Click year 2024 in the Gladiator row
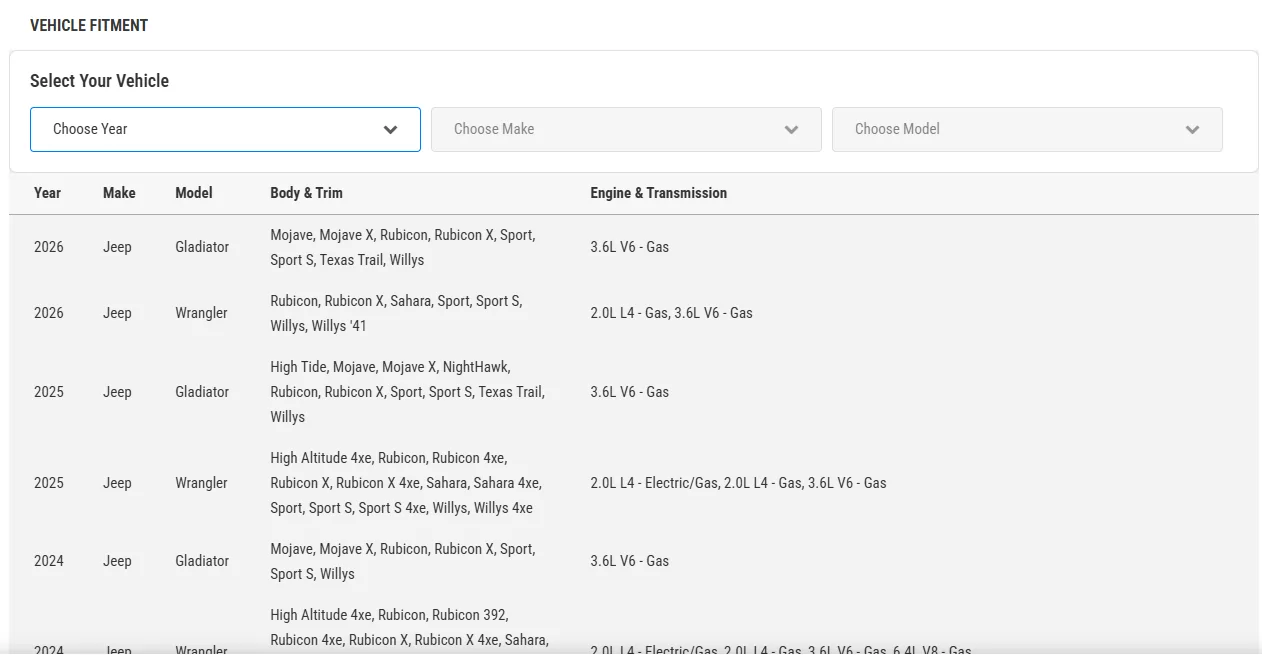This screenshot has width=1262, height=655. coord(49,561)
